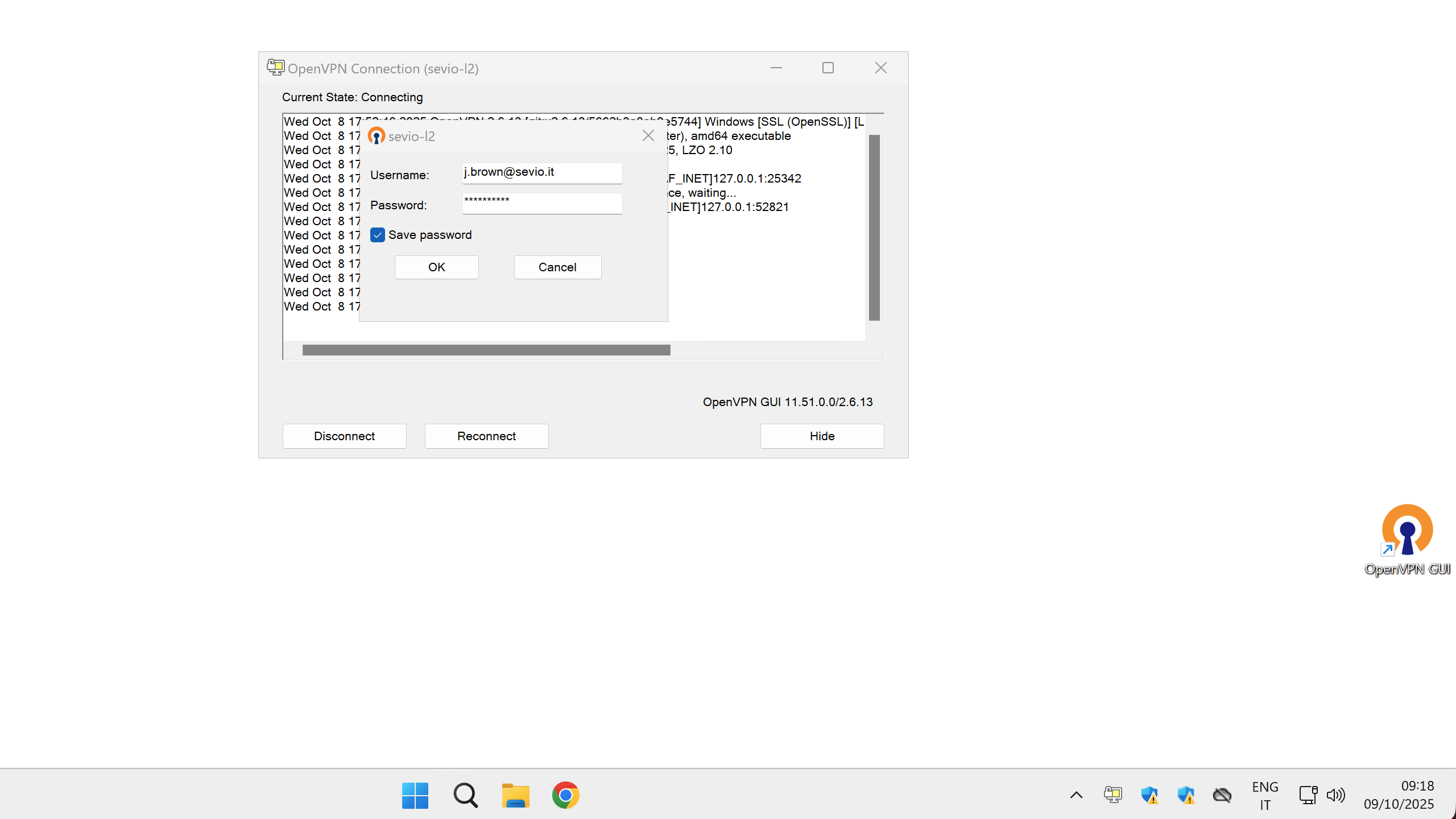Click the volume speaker tray icon
This screenshot has height=819, width=1456.
click(x=1336, y=795)
